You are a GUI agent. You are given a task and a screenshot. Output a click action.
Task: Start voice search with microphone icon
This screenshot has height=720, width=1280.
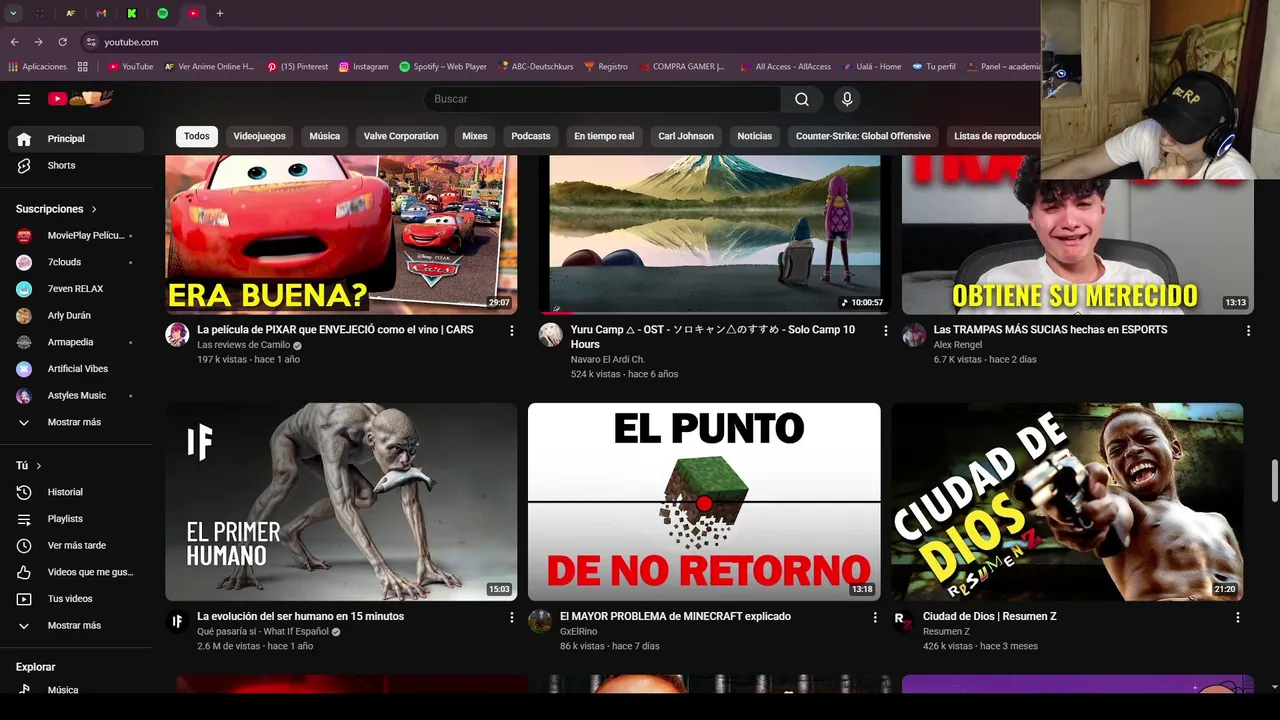pos(847,99)
